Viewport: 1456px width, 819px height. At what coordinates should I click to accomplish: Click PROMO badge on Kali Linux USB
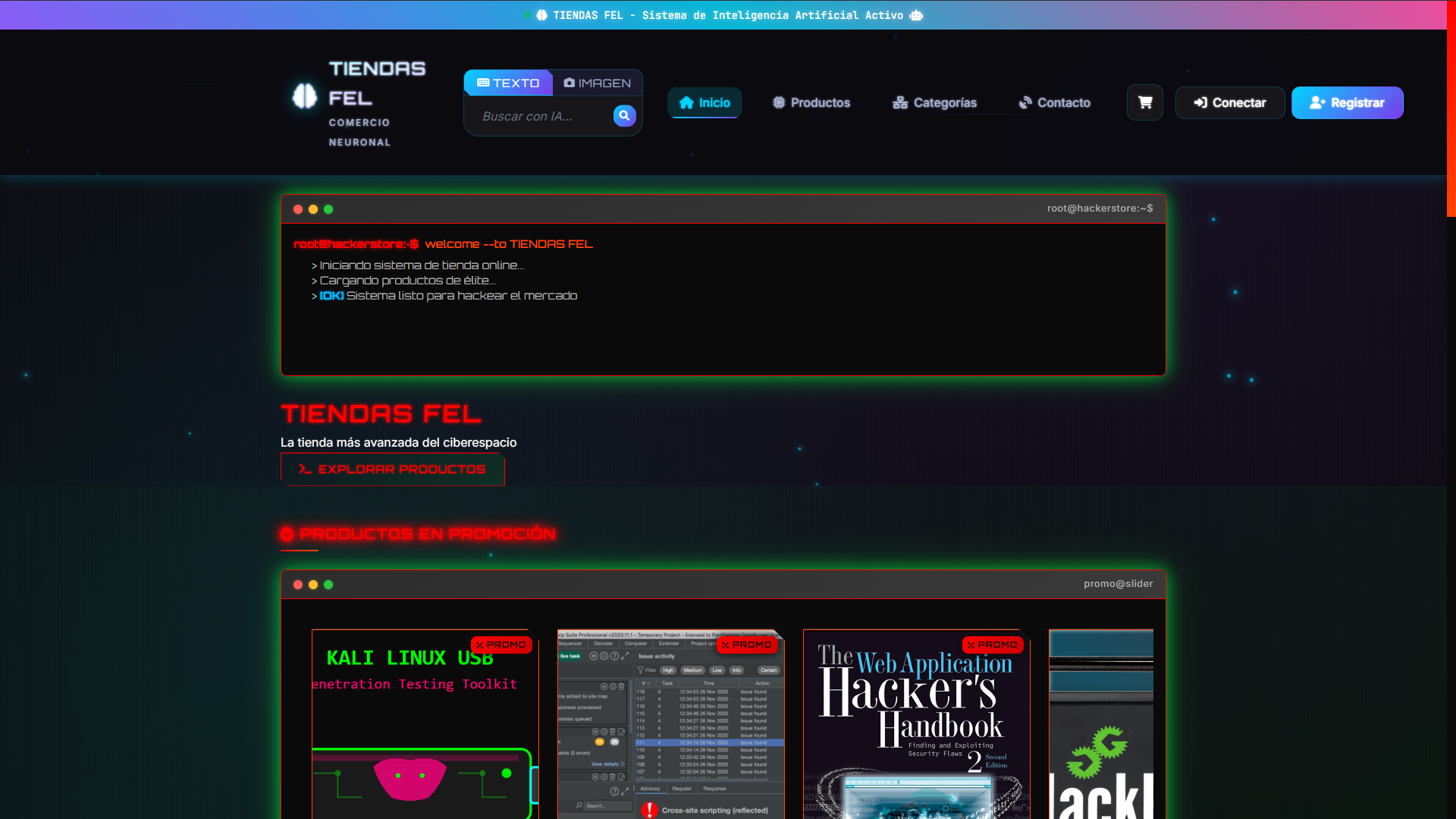(501, 645)
